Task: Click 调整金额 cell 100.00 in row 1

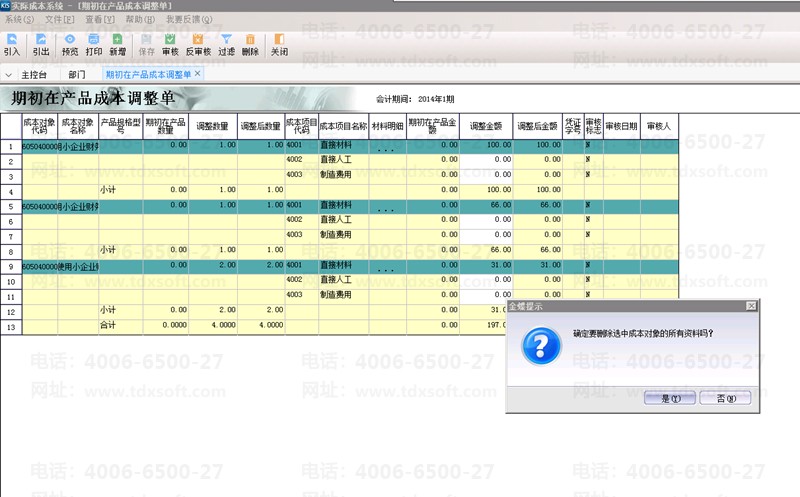Action: (x=486, y=146)
